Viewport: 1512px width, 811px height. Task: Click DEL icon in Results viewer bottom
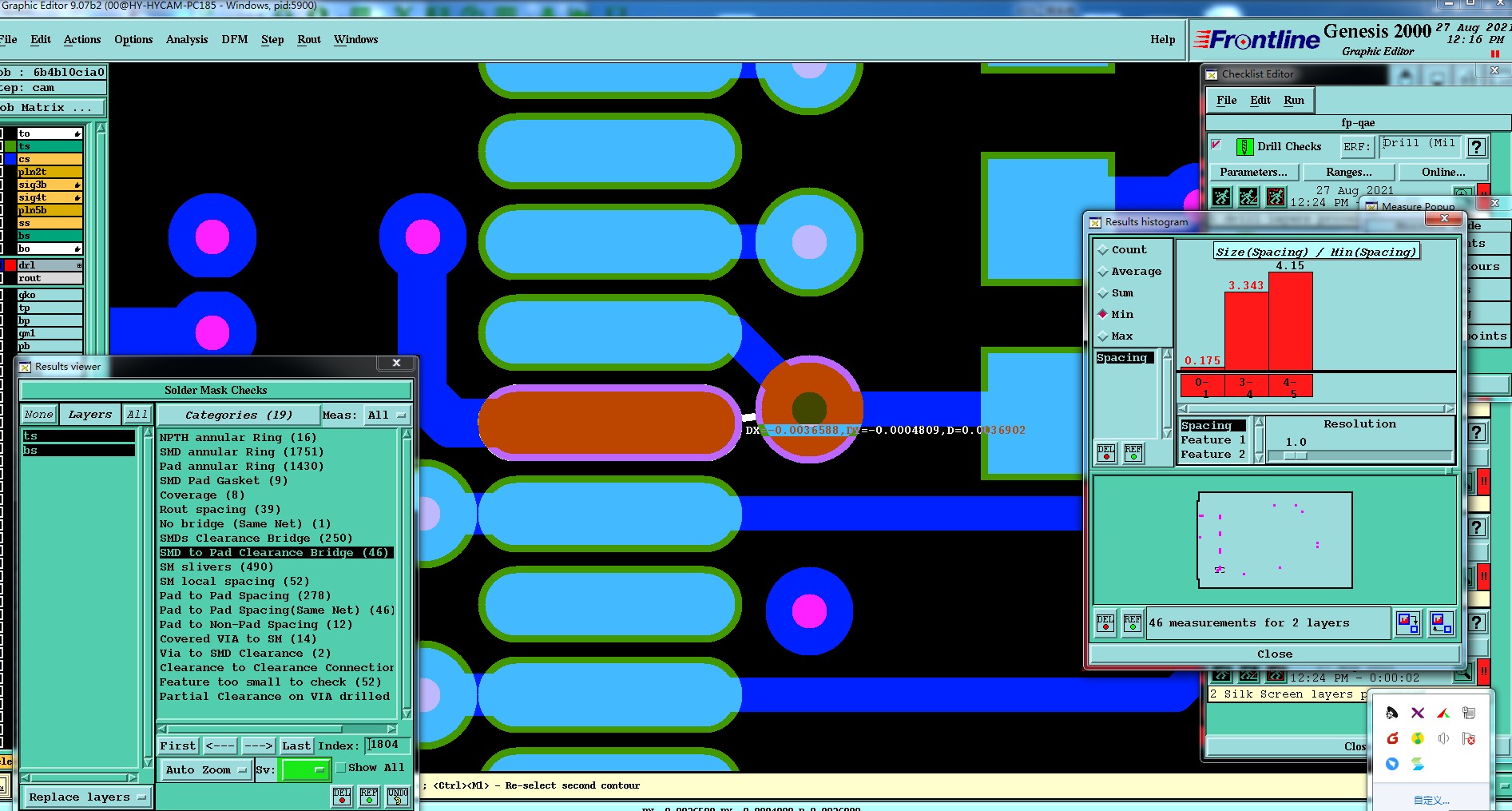click(342, 796)
